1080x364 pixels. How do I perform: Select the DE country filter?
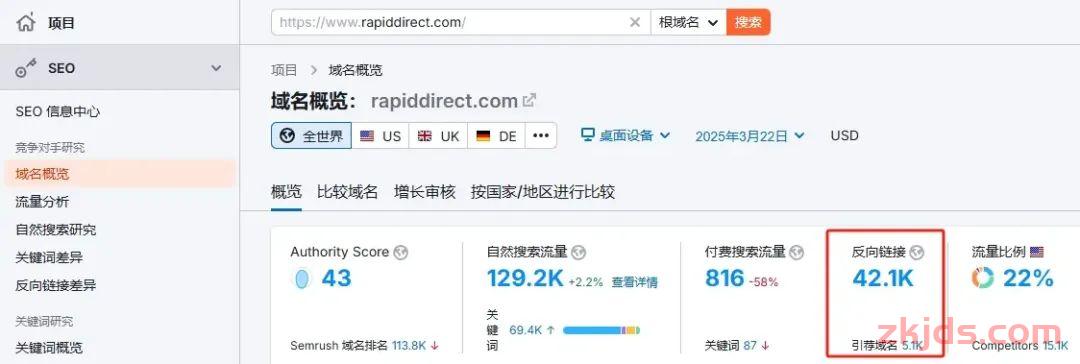click(496, 136)
